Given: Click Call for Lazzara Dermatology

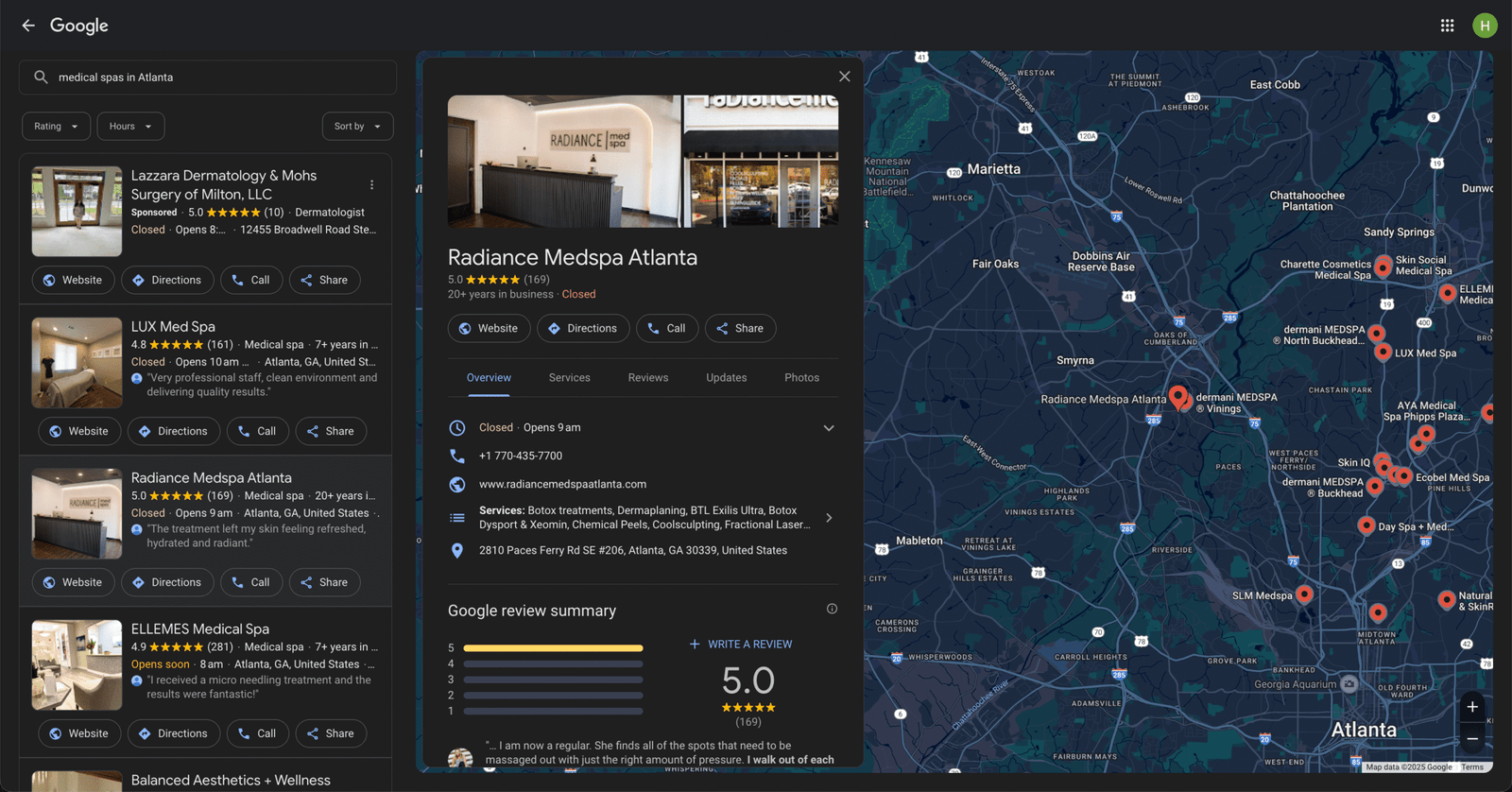Looking at the screenshot, I should tap(251, 280).
